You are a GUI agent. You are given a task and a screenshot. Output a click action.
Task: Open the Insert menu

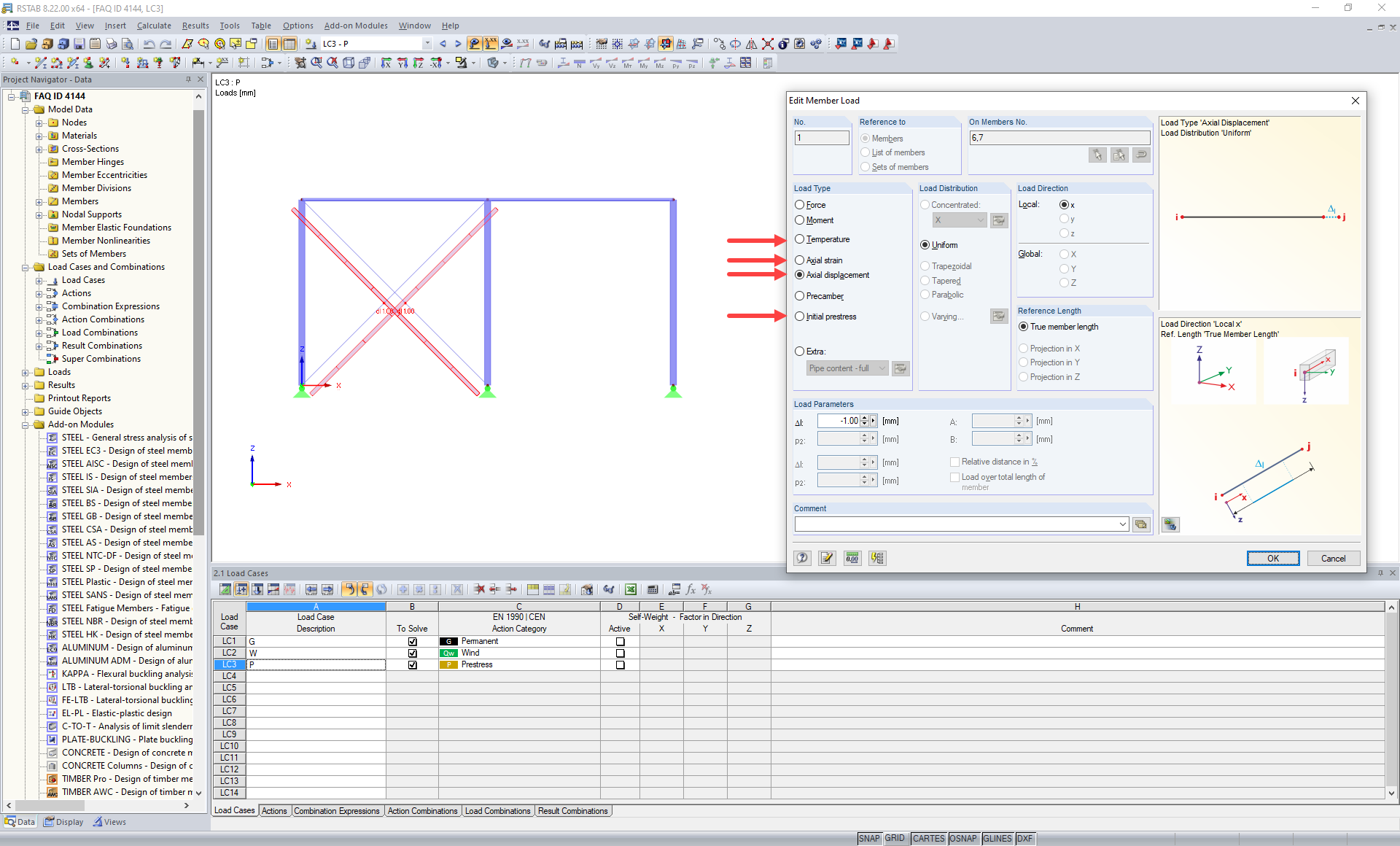115,26
